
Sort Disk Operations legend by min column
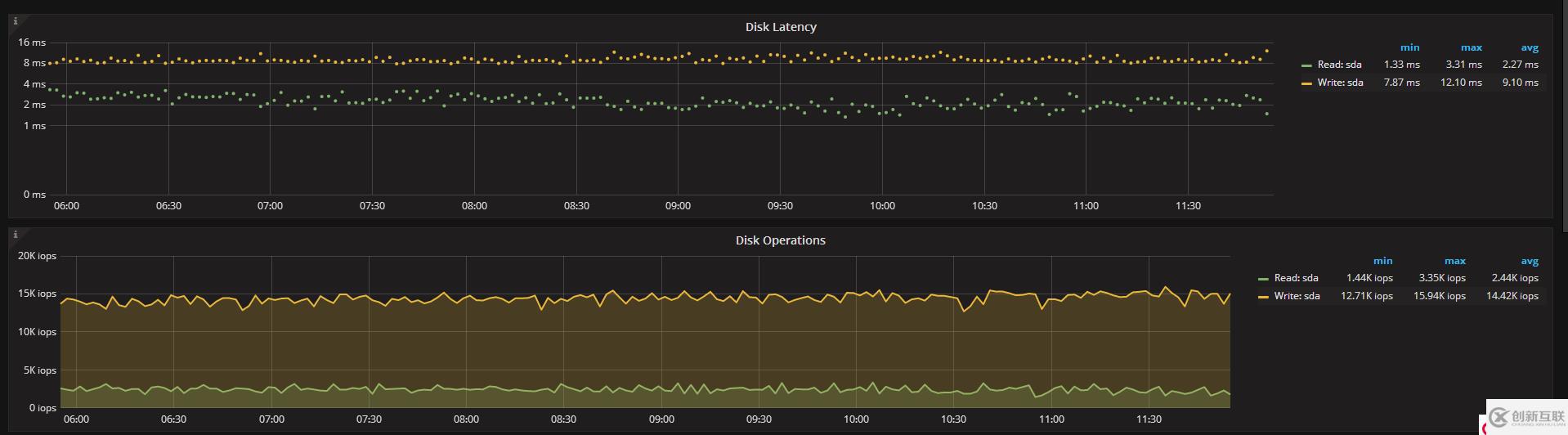1382,261
